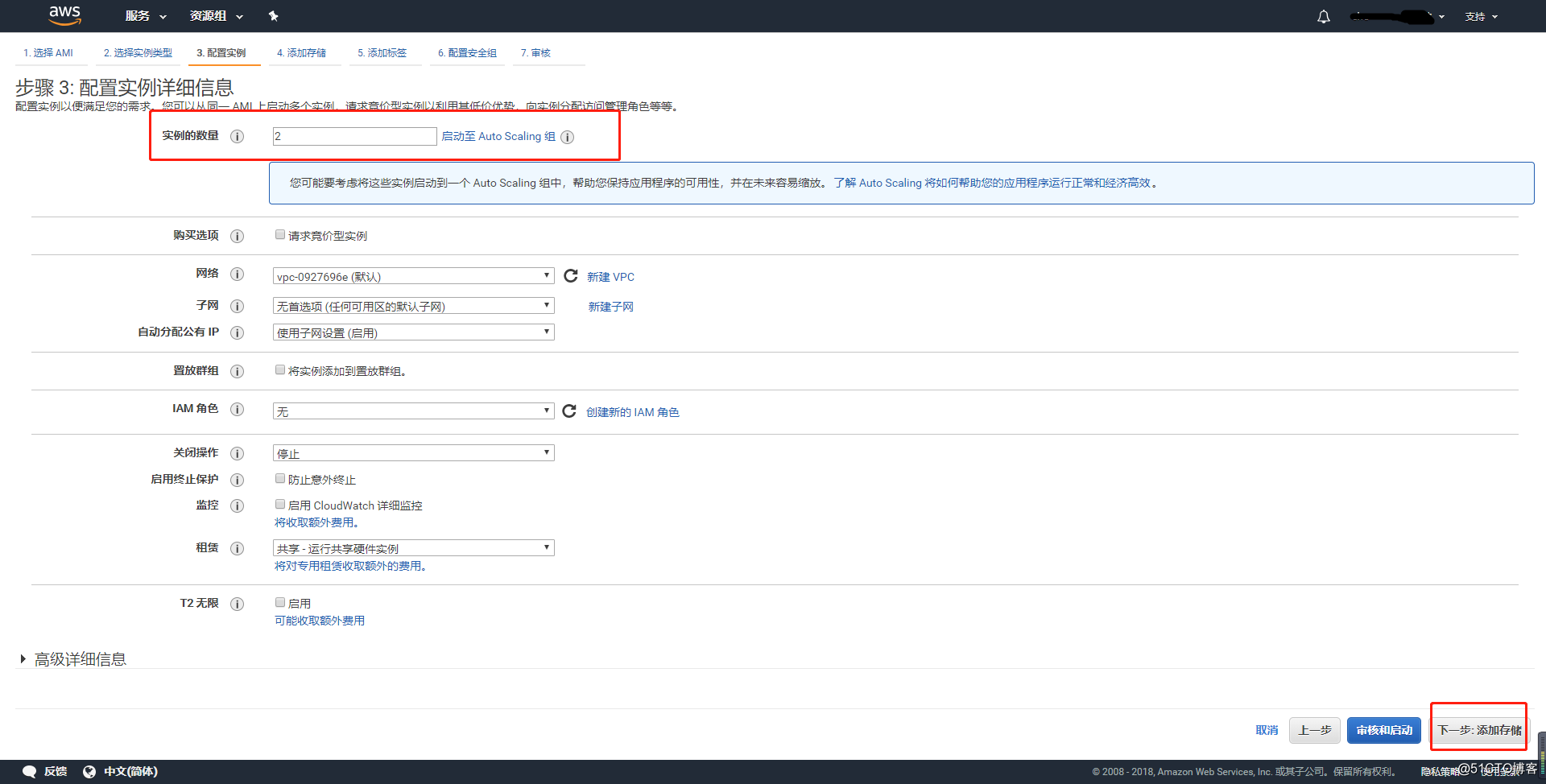Show info for 子网
This screenshot has height=784, width=1546.
[238, 306]
